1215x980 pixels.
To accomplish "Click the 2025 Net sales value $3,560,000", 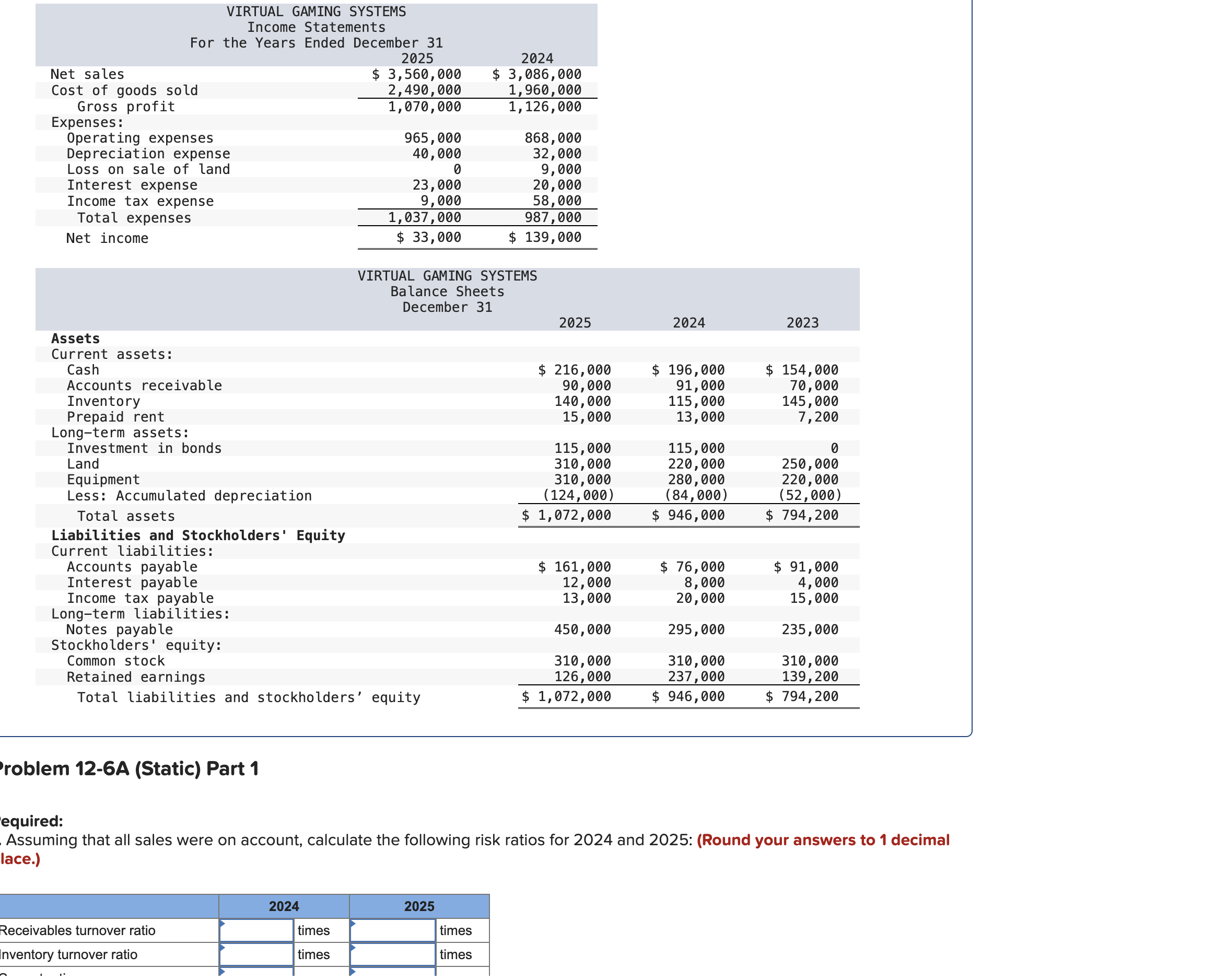I will pyautogui.click(x=417, y=75).
